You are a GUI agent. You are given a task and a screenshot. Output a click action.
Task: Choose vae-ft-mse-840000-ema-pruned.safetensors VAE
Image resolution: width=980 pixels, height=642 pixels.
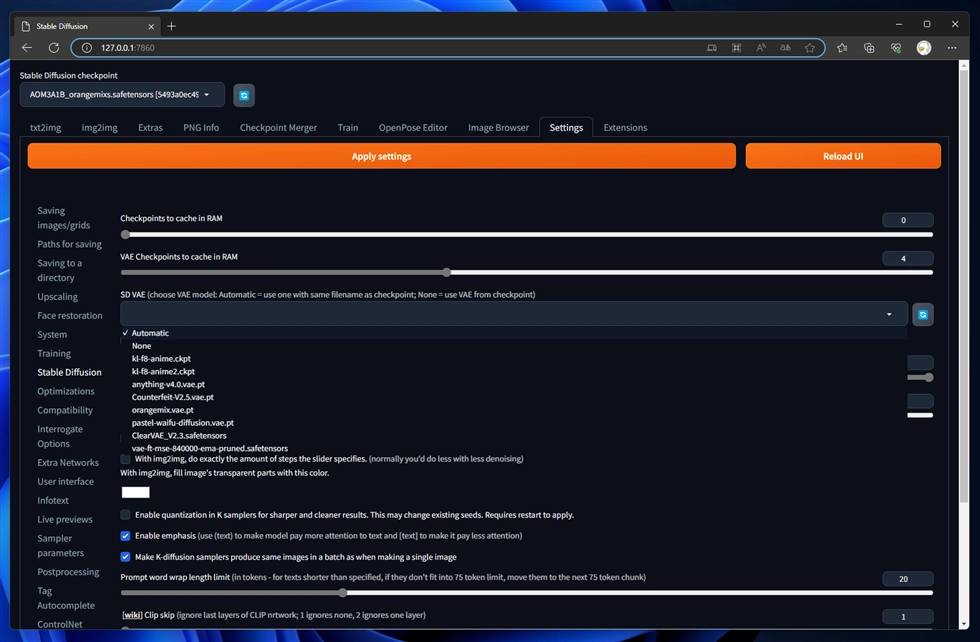514,448
